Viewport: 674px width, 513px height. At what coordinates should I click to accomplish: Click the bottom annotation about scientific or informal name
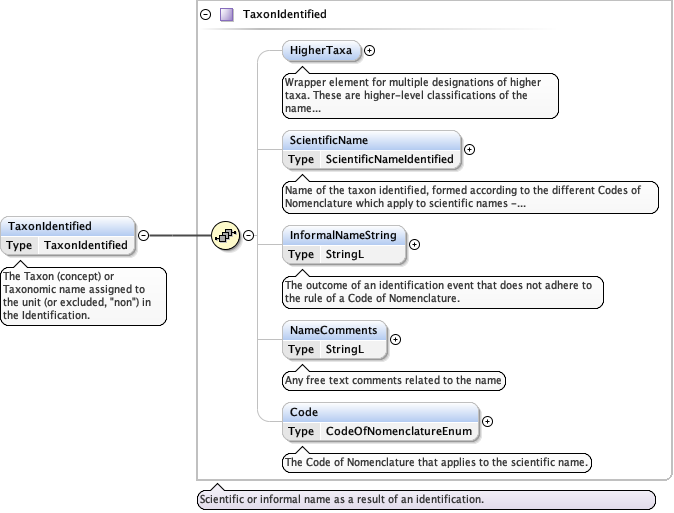(x=425, y=499)
